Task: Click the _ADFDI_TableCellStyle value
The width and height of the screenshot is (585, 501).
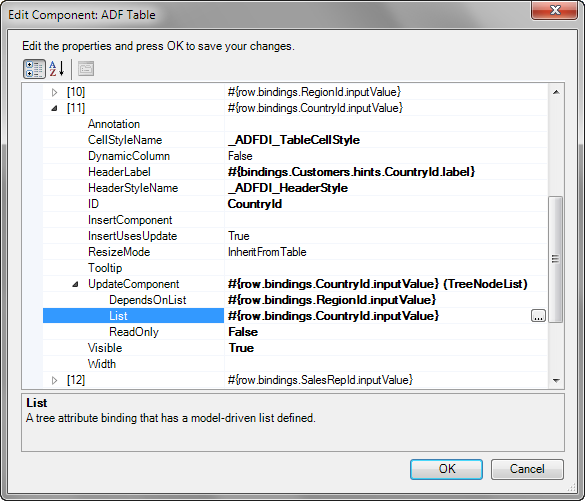Action: [x=294, y=140]
